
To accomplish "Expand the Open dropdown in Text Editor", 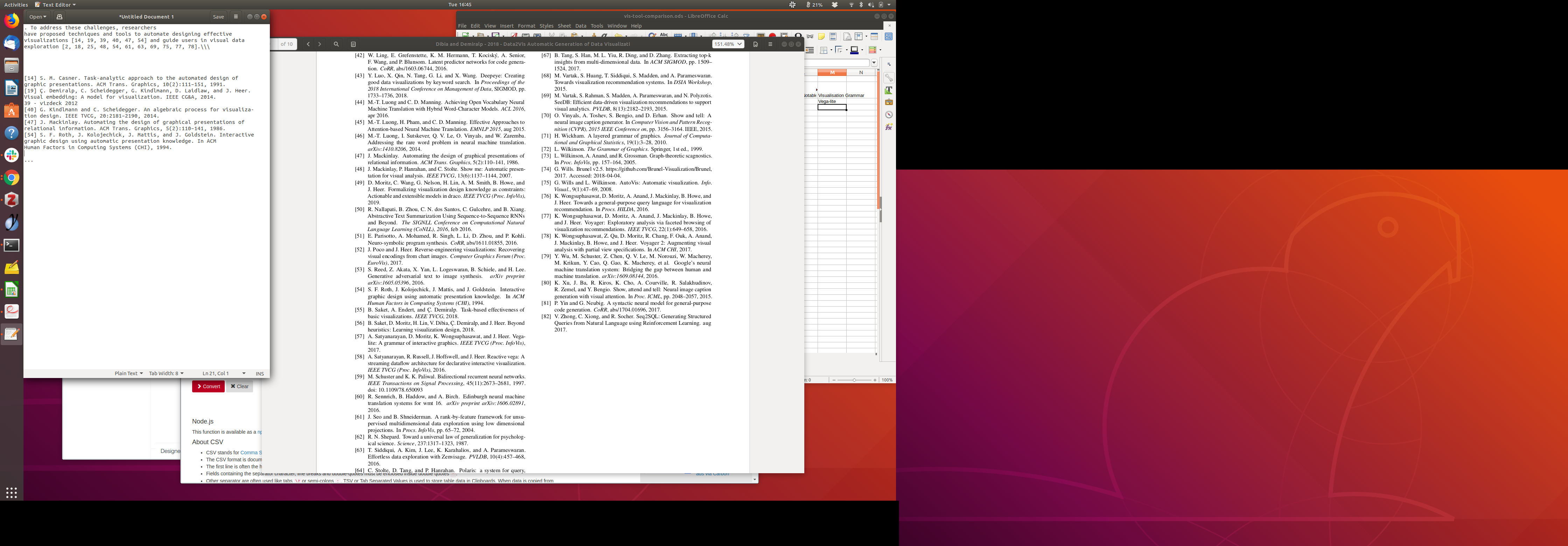I will click(x=38, y=16).
